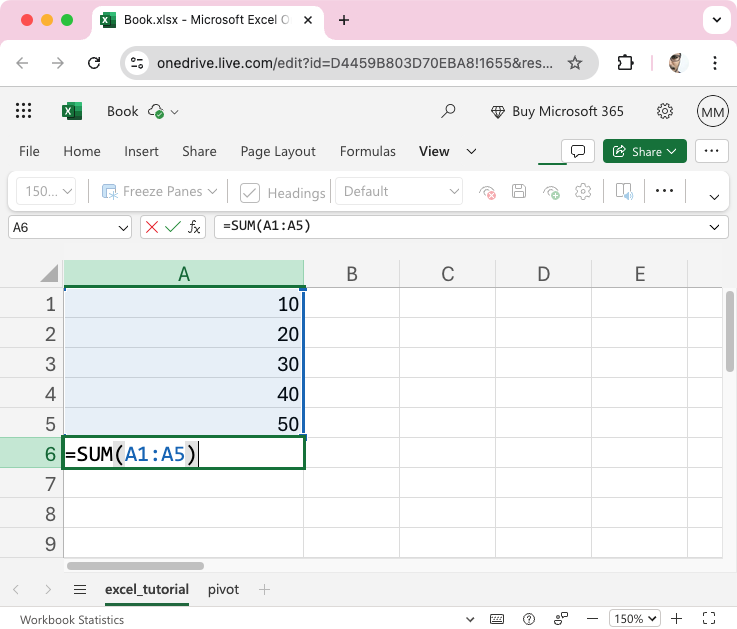737x629 pixels.
Task: Switch to the Insert ribbon tab
Action: click(x=141, y=151)
